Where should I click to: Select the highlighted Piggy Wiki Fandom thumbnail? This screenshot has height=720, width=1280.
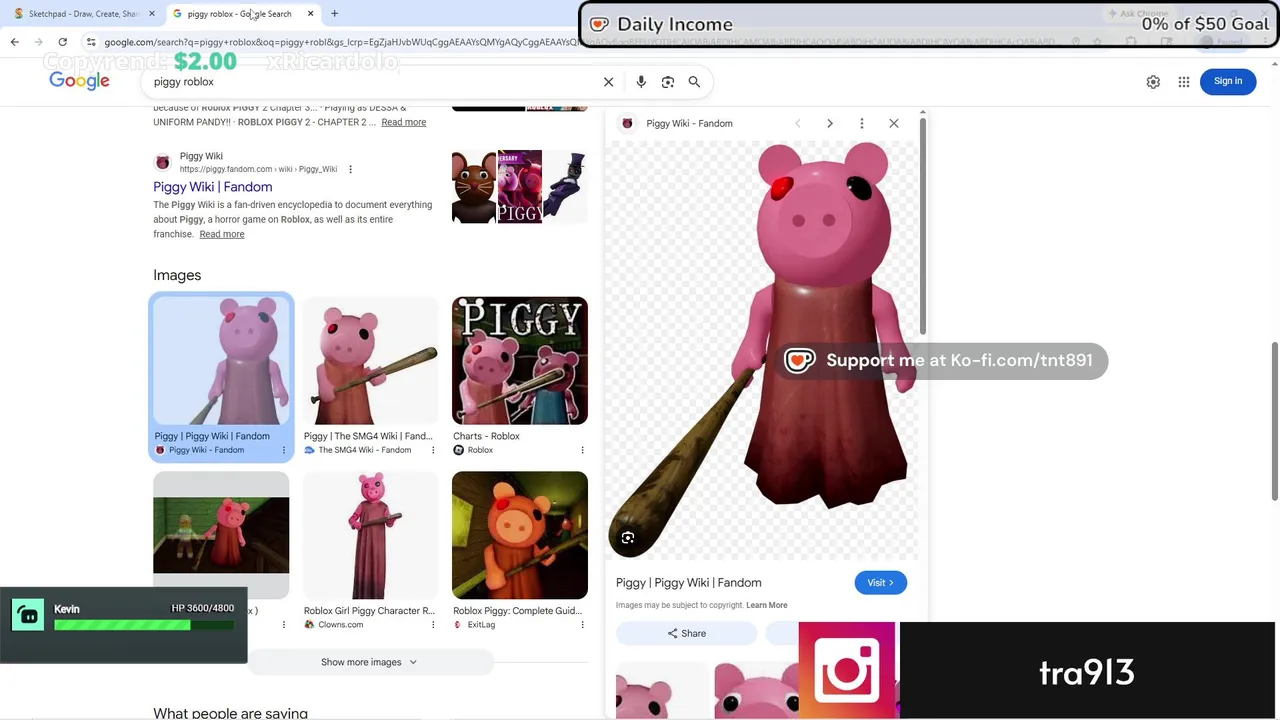(221, 361)
